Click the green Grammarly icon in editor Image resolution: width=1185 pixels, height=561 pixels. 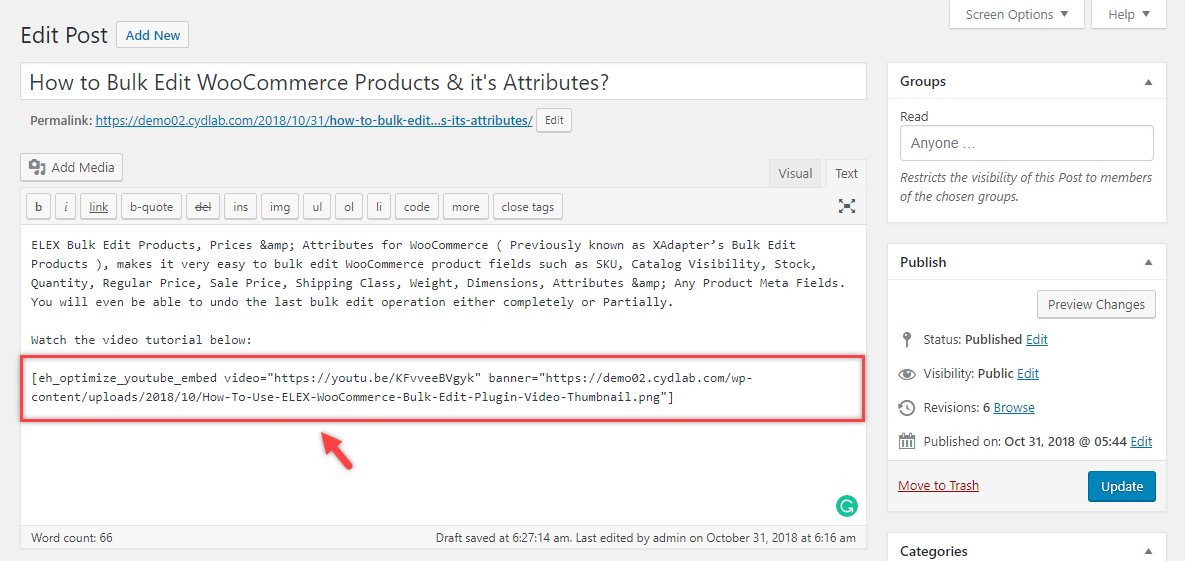(x=847, y=505)
